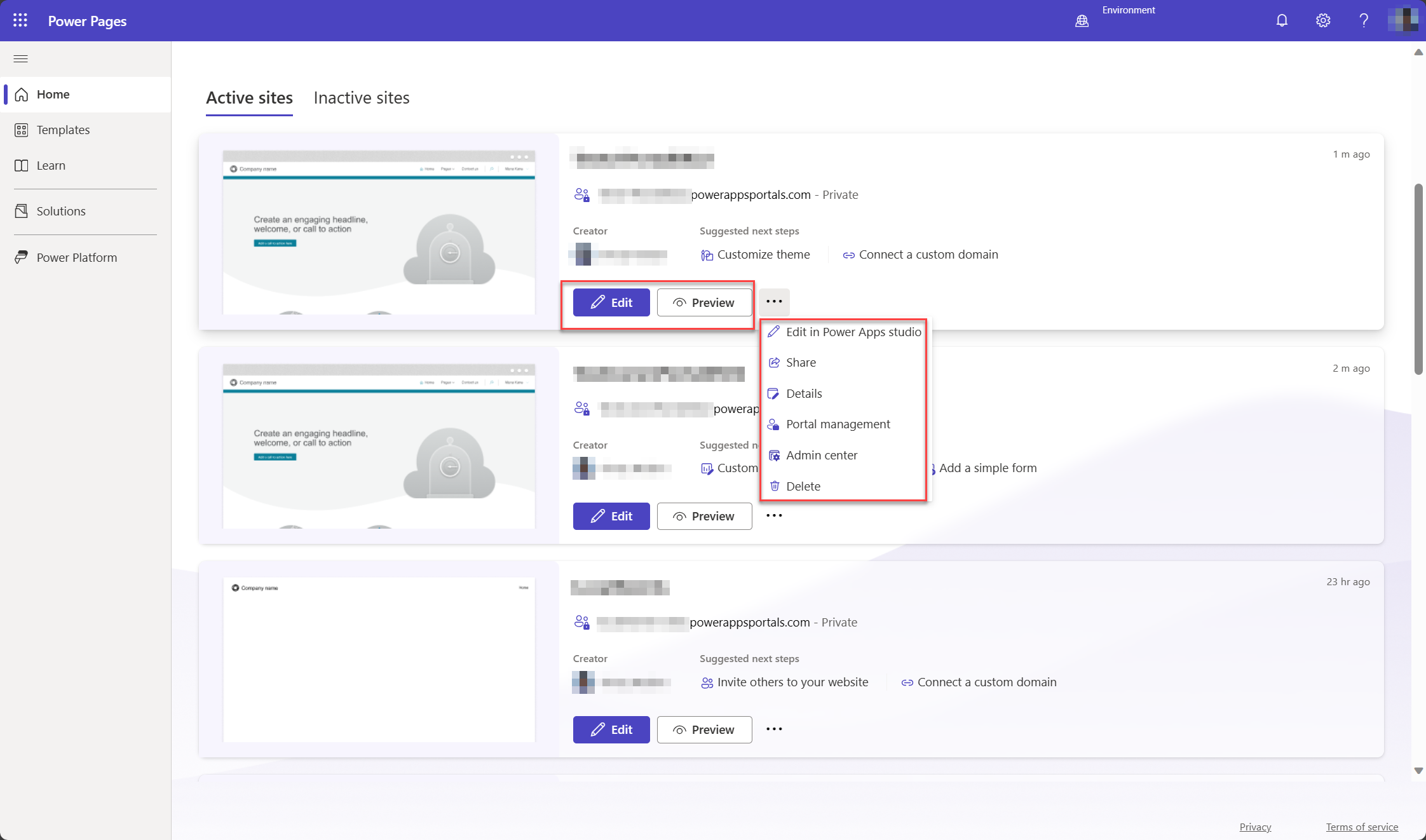The image size is (1426, 840).
Task: Click the notification bell icon
Action: click(x=1282, y=20)
